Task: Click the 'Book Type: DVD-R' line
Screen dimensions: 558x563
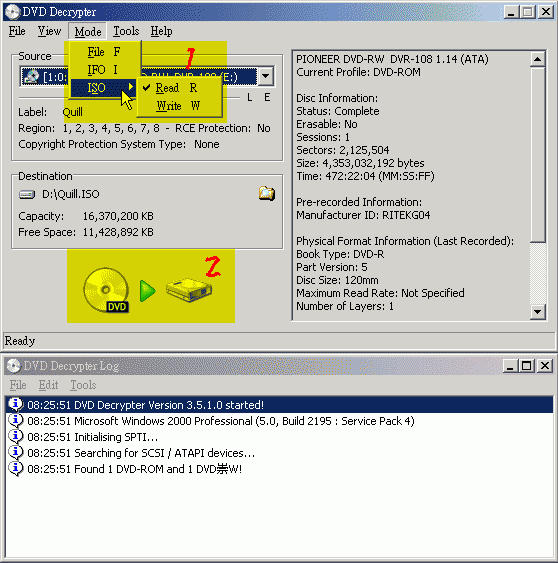Action: click(x=340, y=254)
